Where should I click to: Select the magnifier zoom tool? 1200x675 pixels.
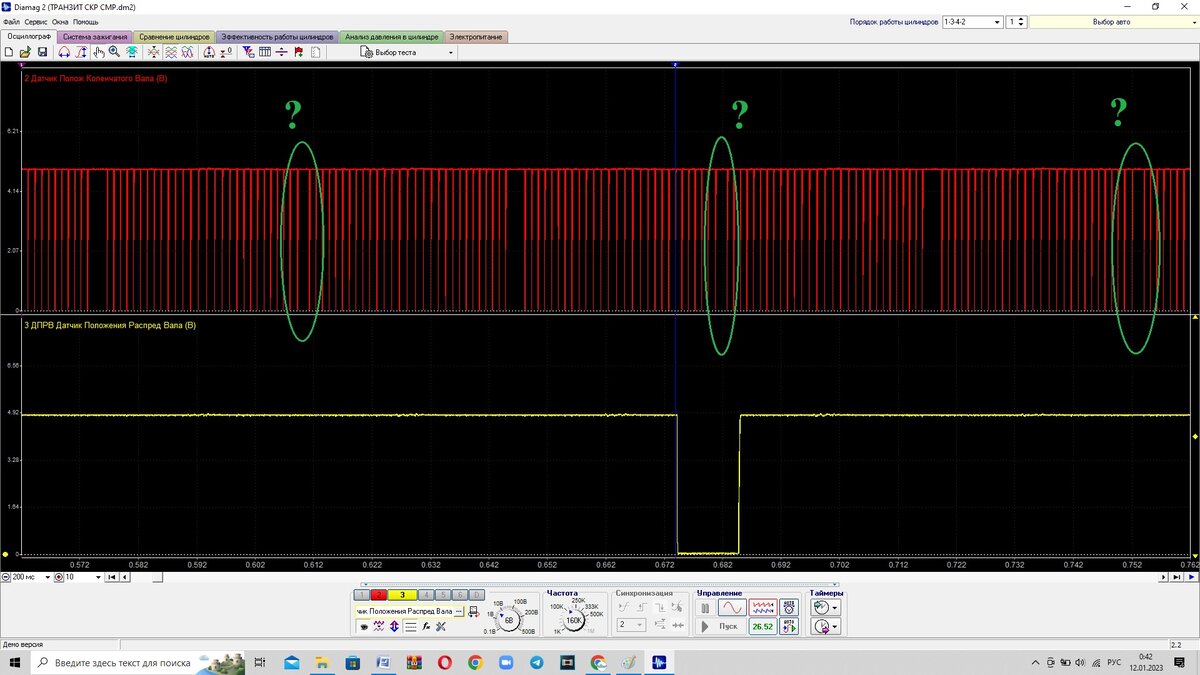tap(115, 52)
